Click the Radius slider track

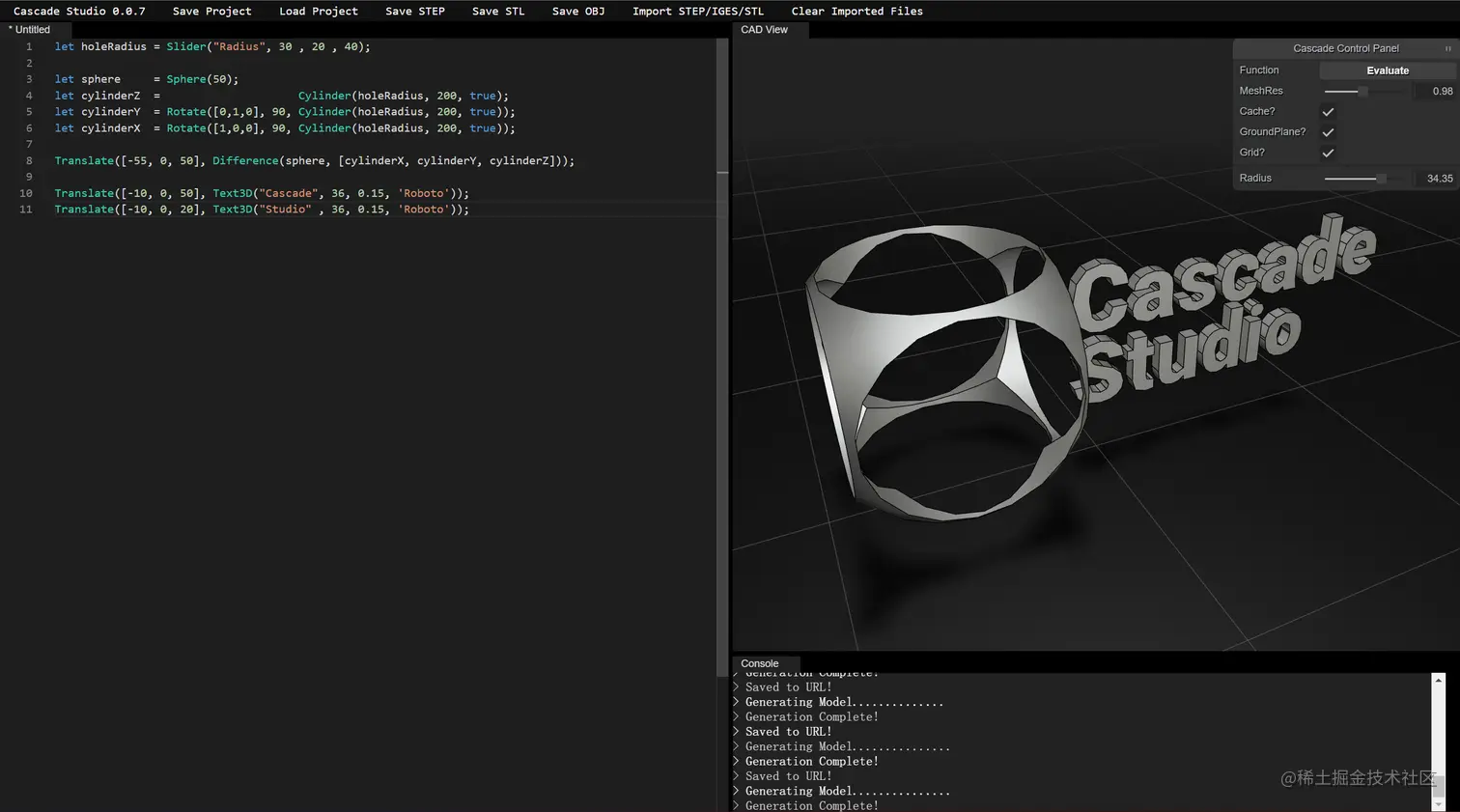point(1363,179)
